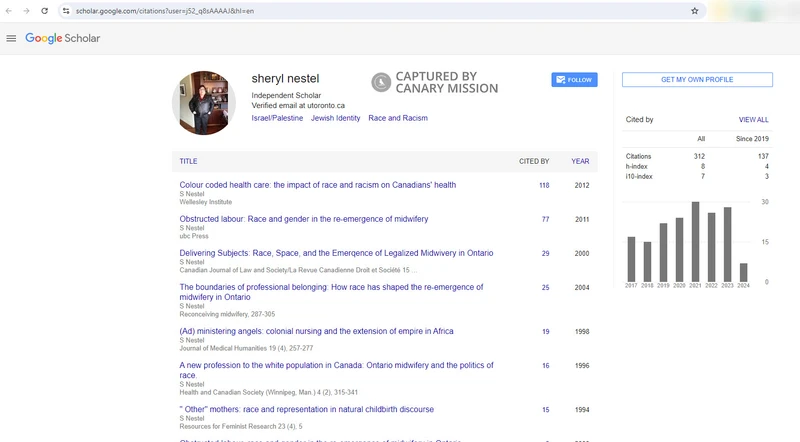This screenshot has height=442, width=800.
Task: Sort publications by Year header
Action: [580, 161]
